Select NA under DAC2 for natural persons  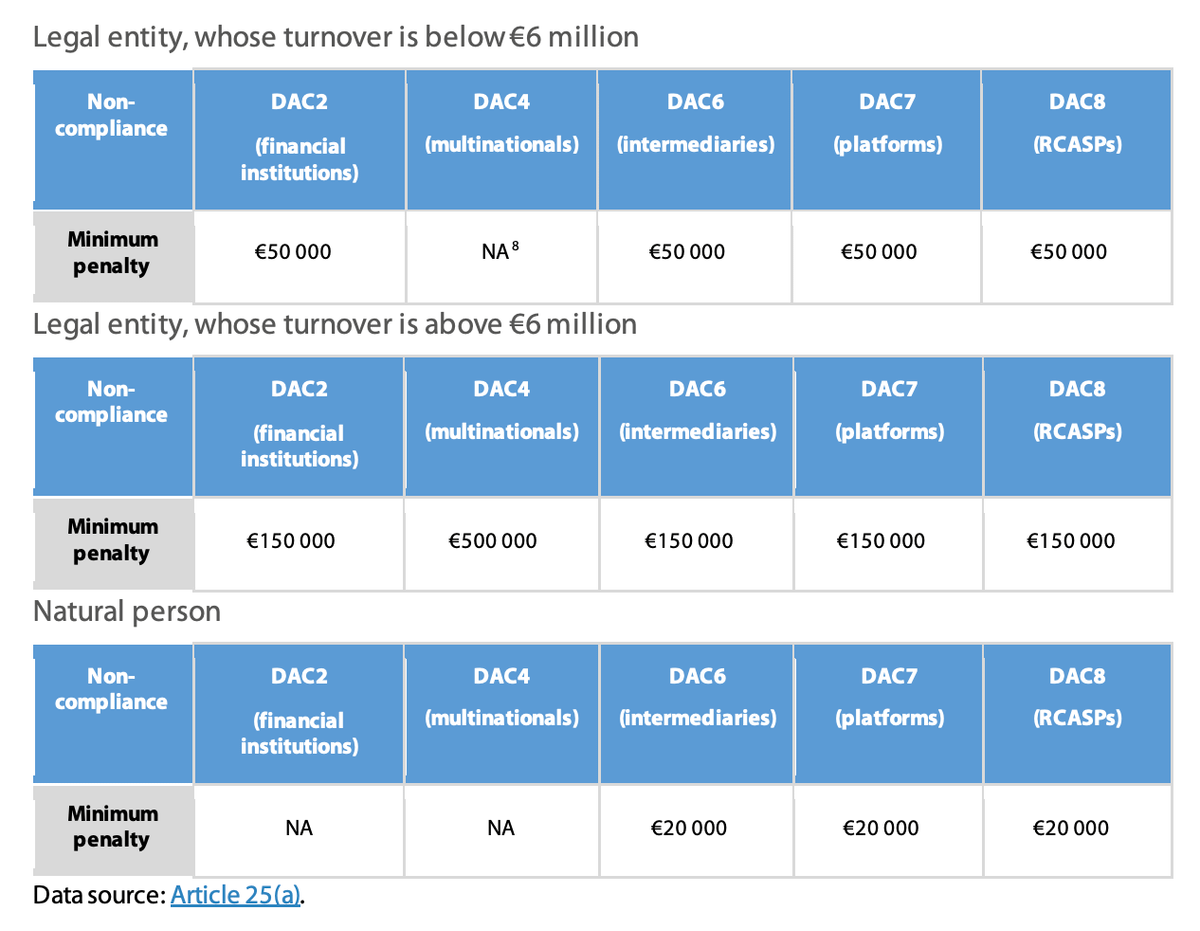(299, 828)
